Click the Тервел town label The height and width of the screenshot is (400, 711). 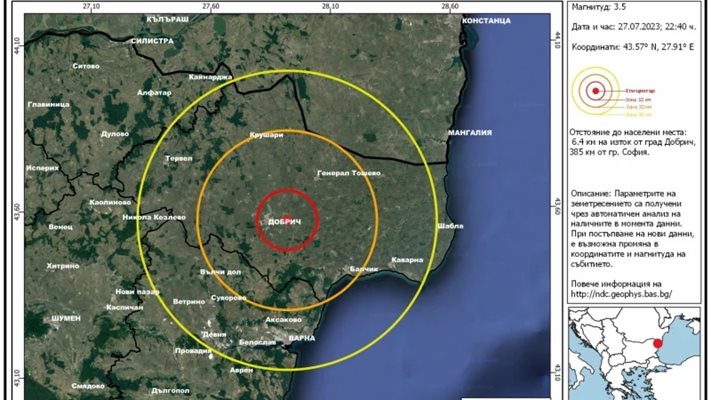coord(177,159)
